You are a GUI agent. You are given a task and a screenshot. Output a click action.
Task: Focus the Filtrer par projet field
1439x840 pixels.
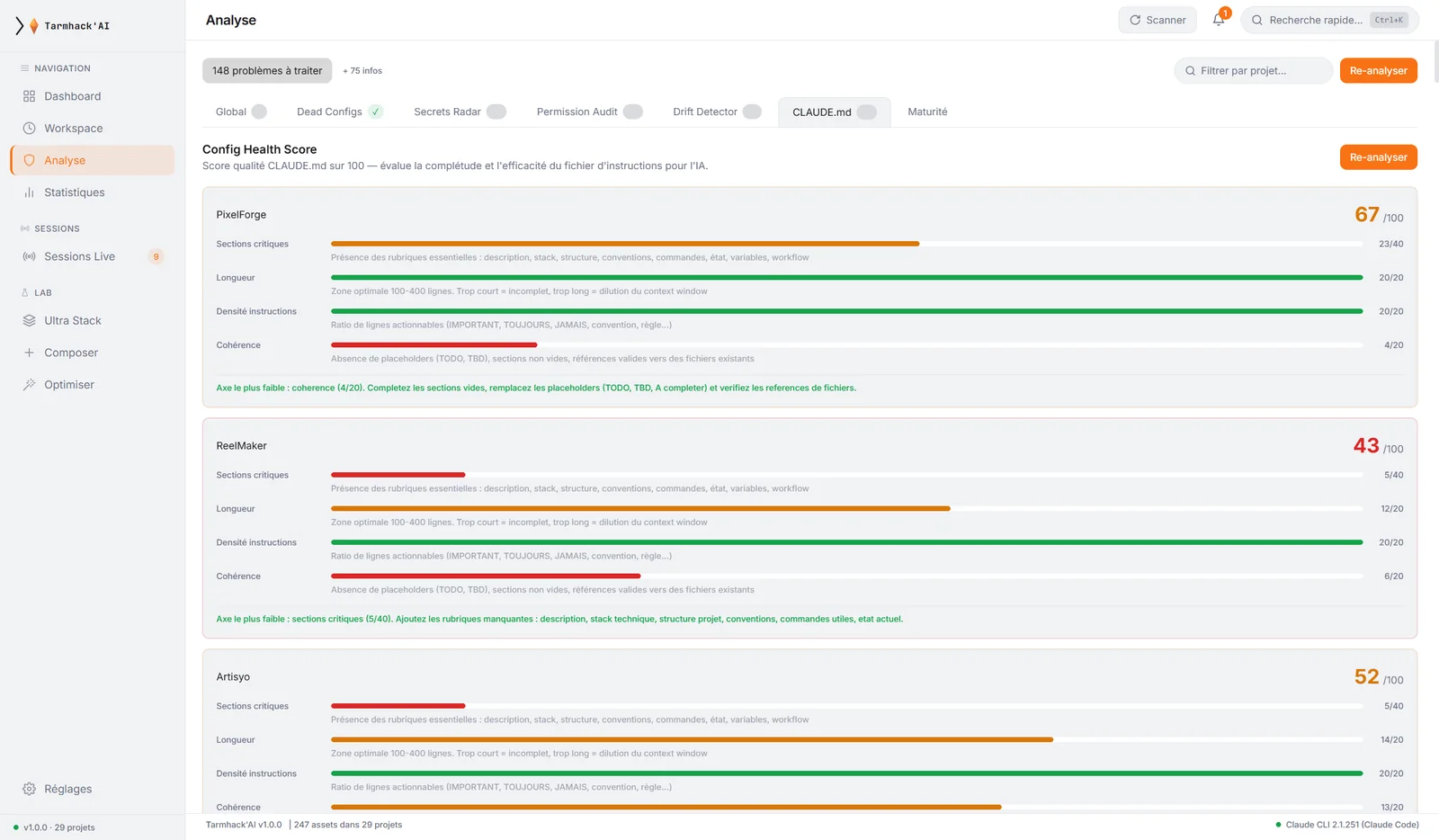1253,71
